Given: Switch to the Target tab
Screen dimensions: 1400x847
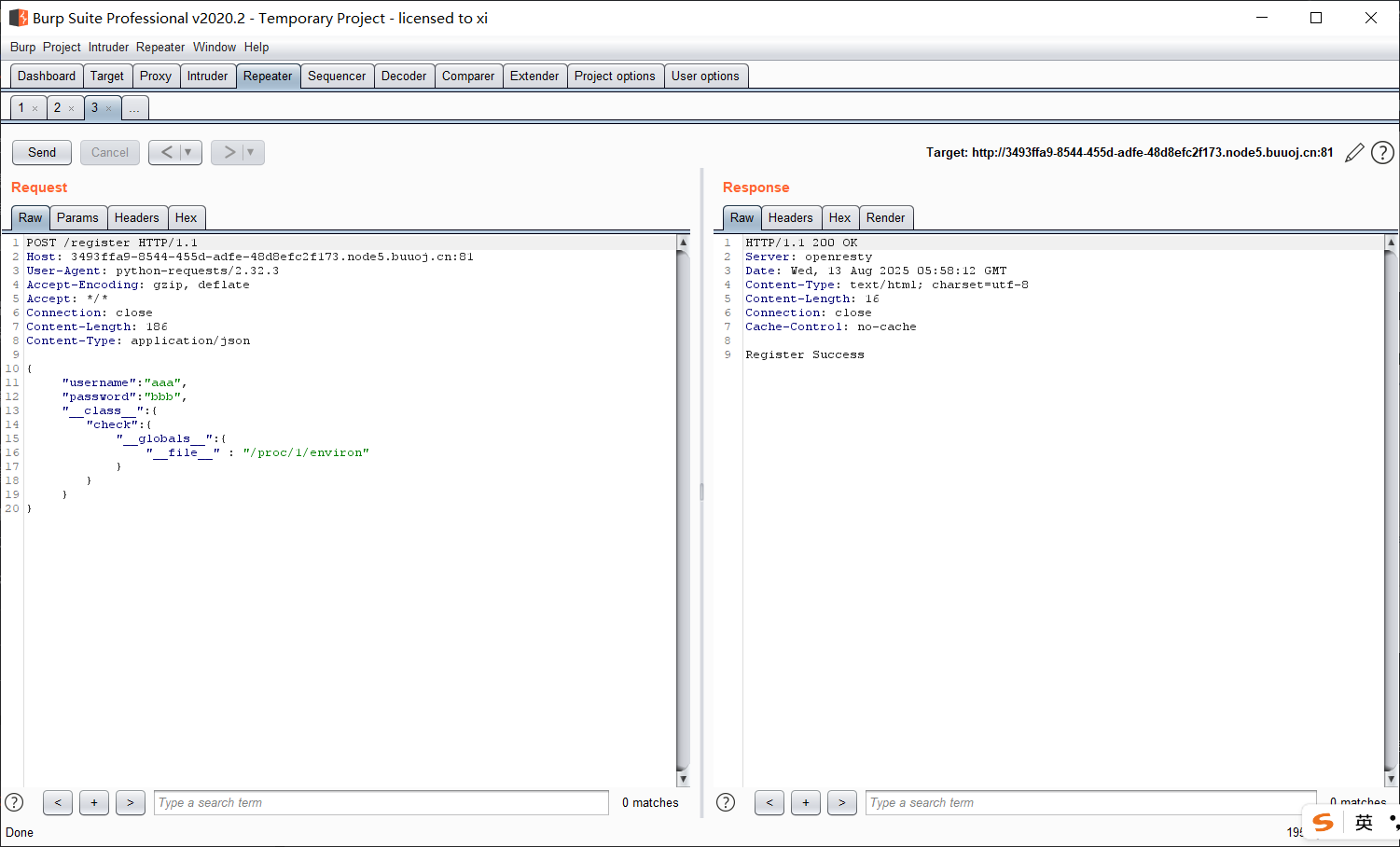Looking at the screenshot, I should coord(107,76).
